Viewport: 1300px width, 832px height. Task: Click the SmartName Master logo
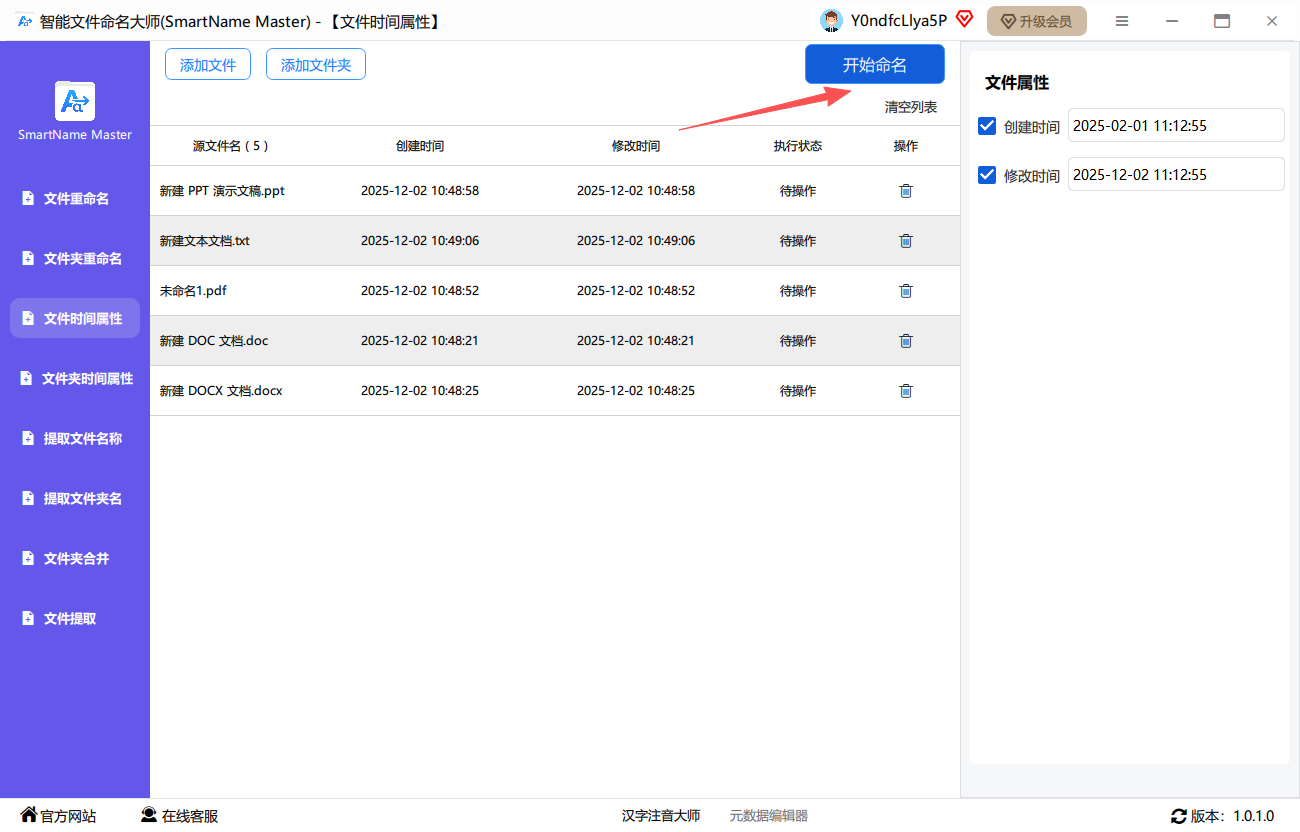pos(75,101)
